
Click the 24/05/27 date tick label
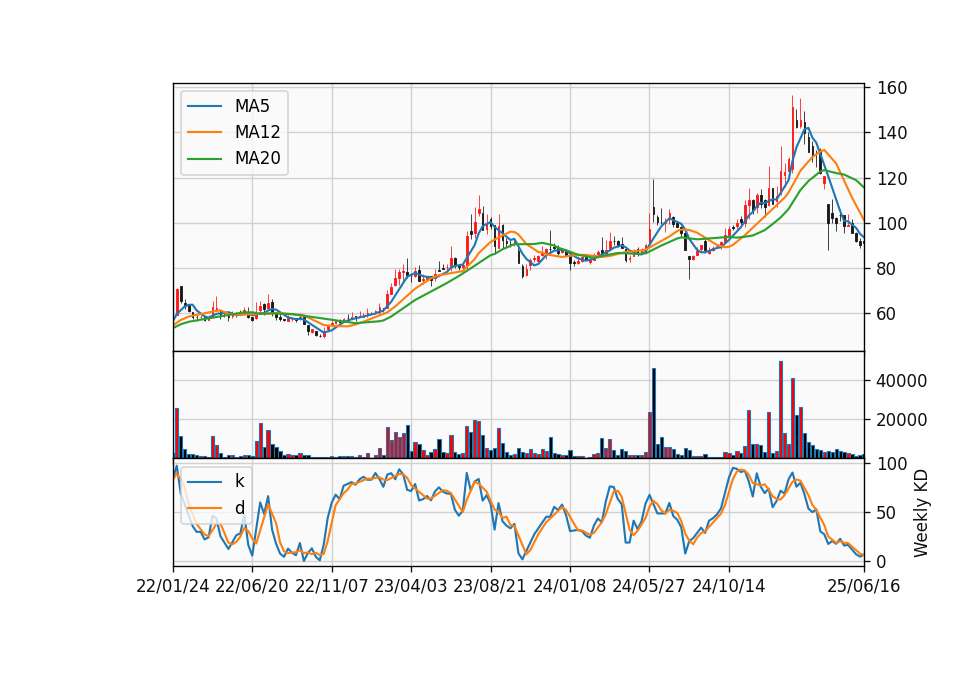[x=648, y=586]
